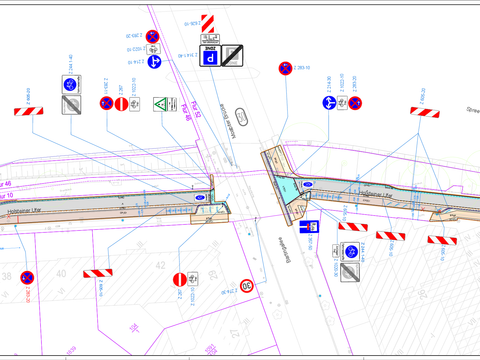Select the 'Z 283-10' label right of the standalone sign
The image size is (480, 360).
coord(302,68)
